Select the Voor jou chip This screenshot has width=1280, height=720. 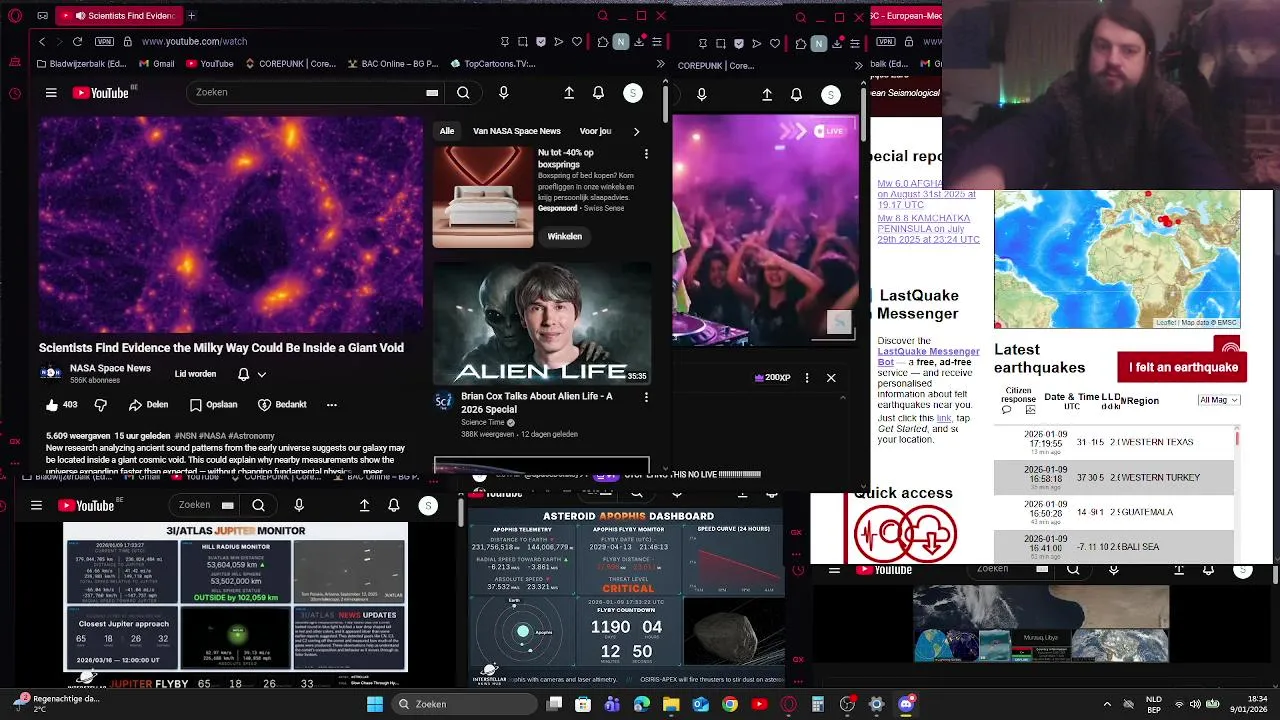pyautogui.click(x=595, y=131)
